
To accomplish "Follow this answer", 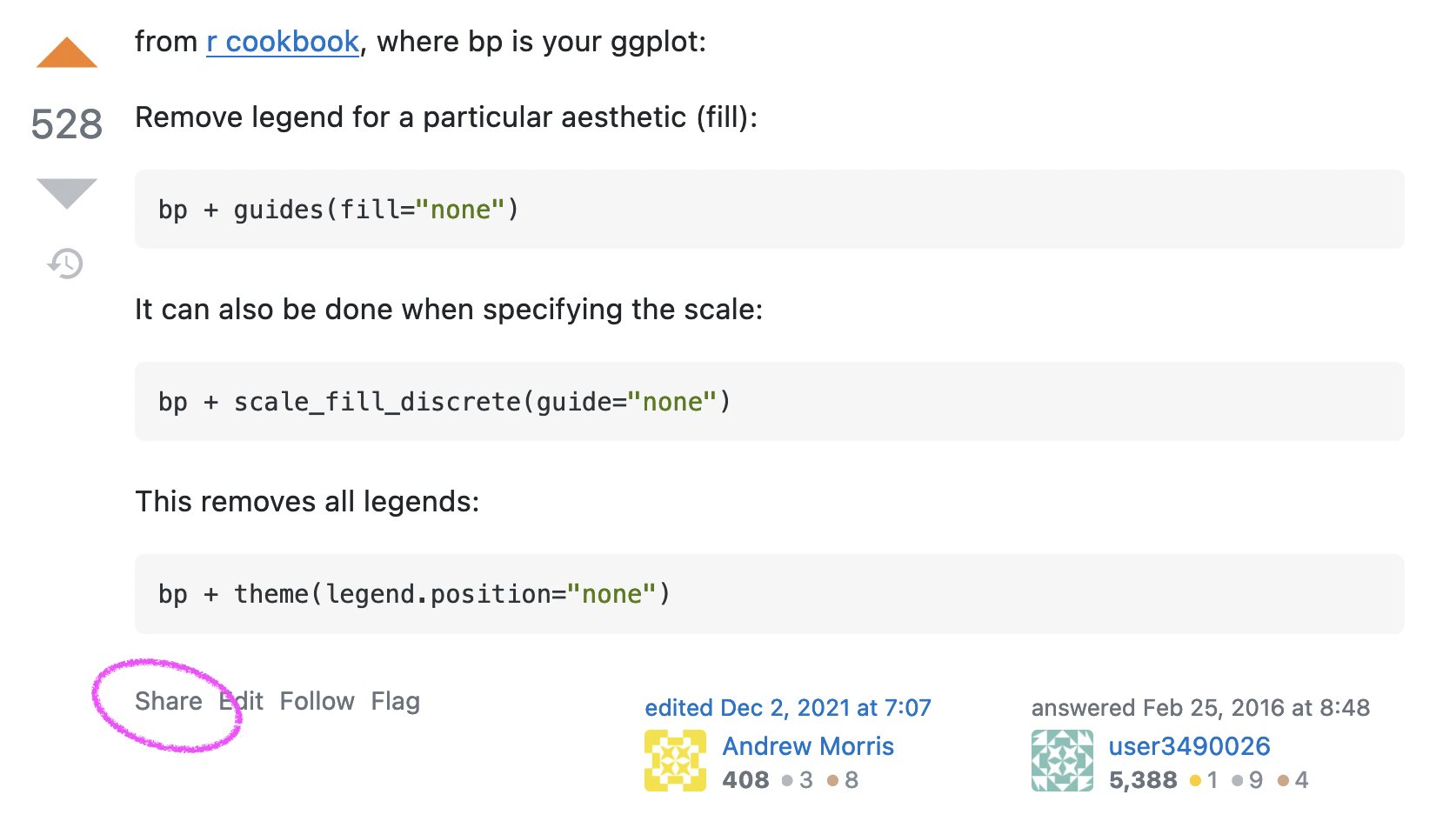I will tap(317, 702).
